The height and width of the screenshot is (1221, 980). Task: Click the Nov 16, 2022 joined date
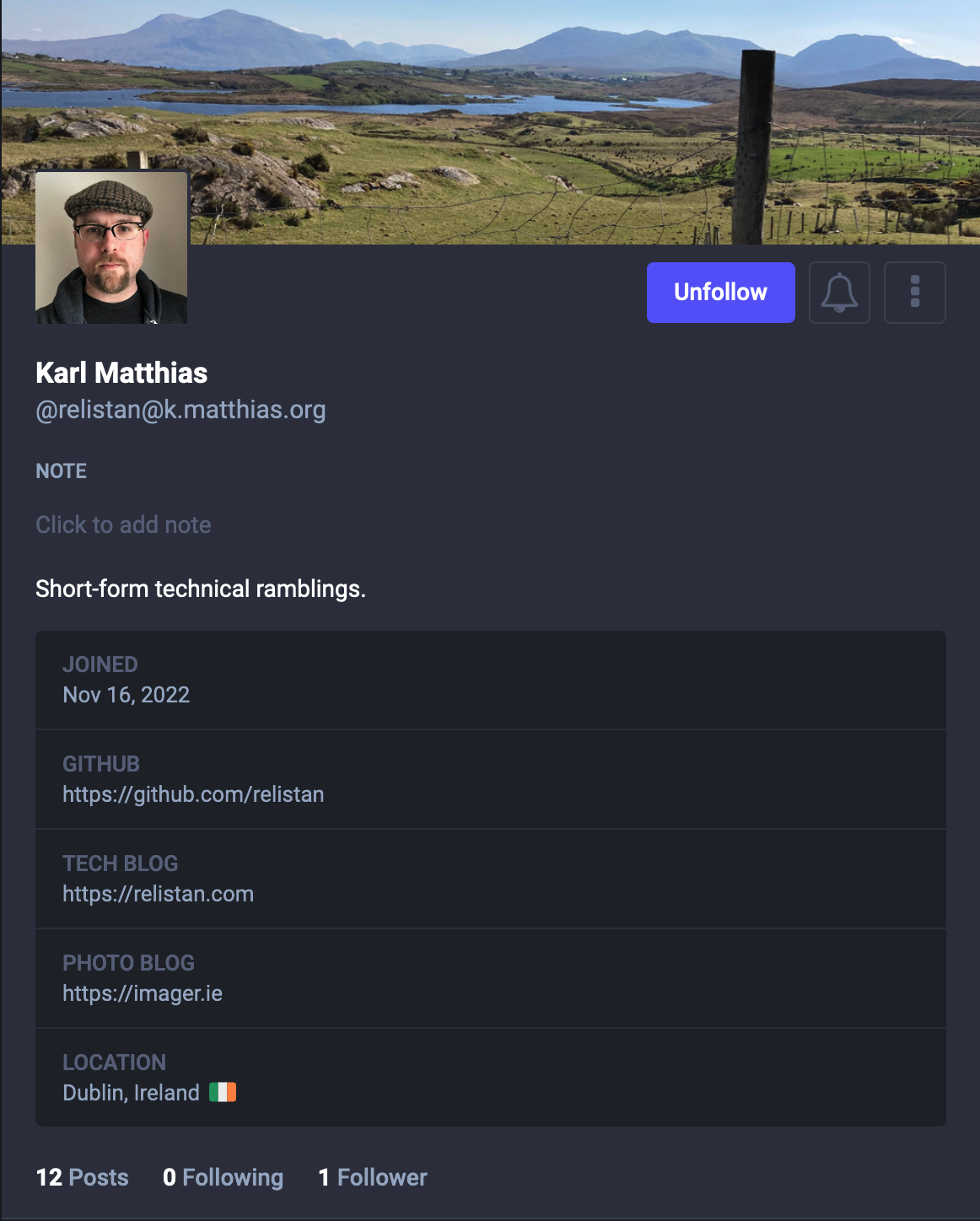coord(126,695)
